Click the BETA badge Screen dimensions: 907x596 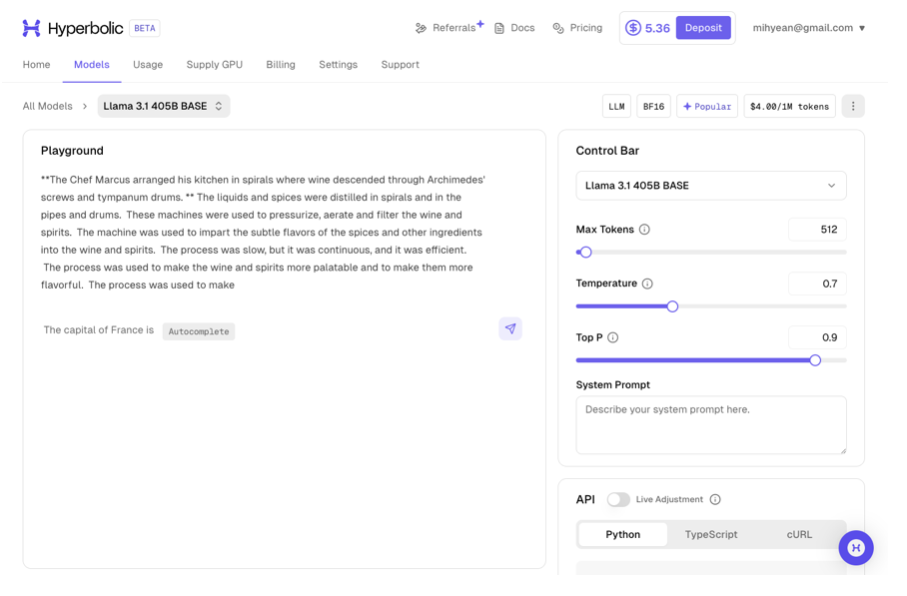(145, 28)
